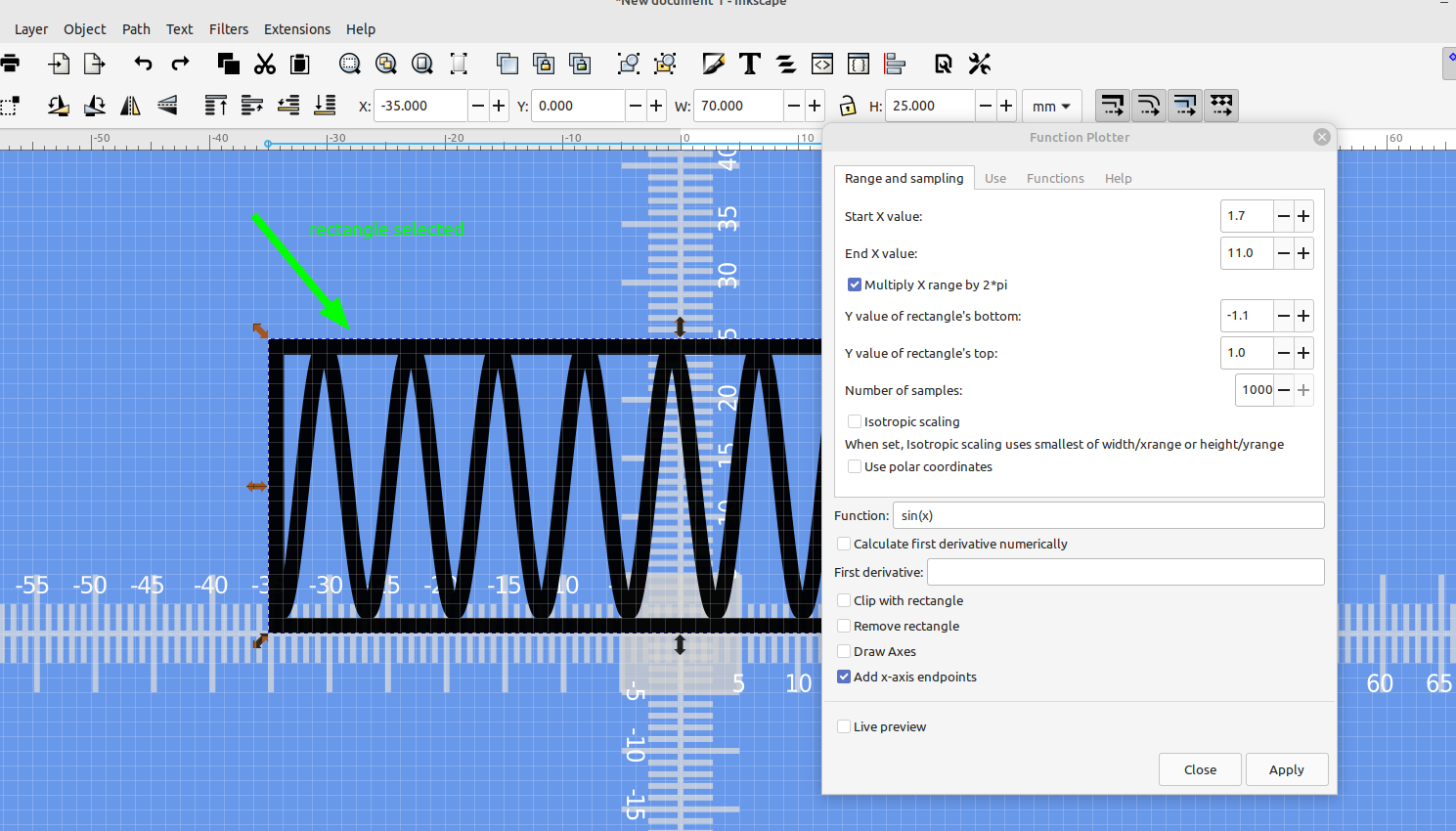The image size is (1456, 831).
Task: Switch to the Functions tab
Action: tap(1055, 178)
